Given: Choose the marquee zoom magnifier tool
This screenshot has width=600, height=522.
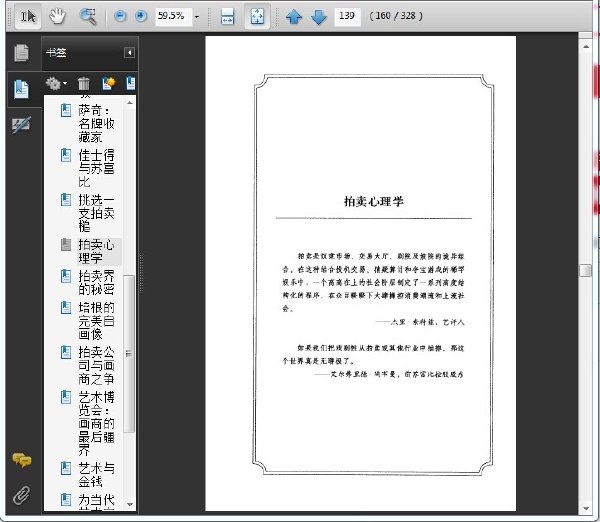Looking at the screenshot, I should [88, 16].
